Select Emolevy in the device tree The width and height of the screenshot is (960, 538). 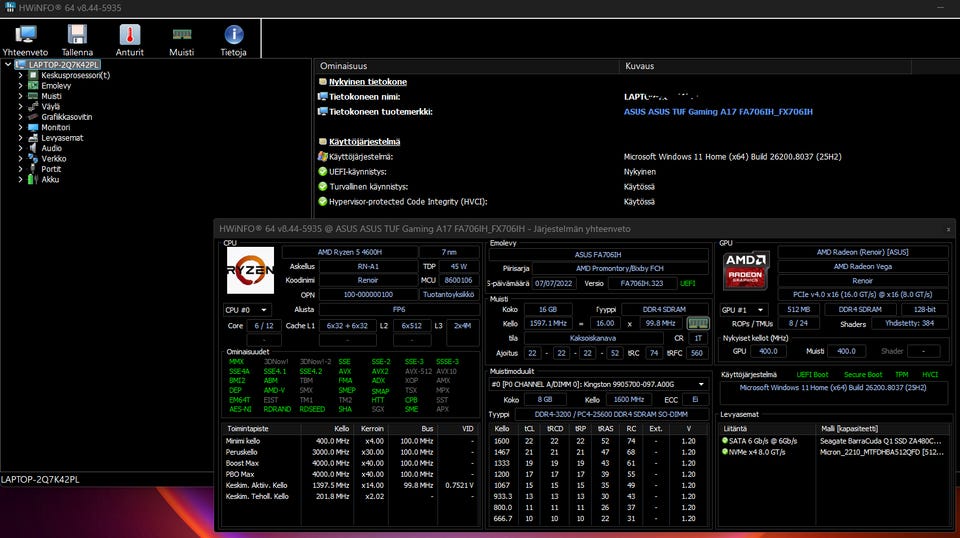tap(56, 86)
